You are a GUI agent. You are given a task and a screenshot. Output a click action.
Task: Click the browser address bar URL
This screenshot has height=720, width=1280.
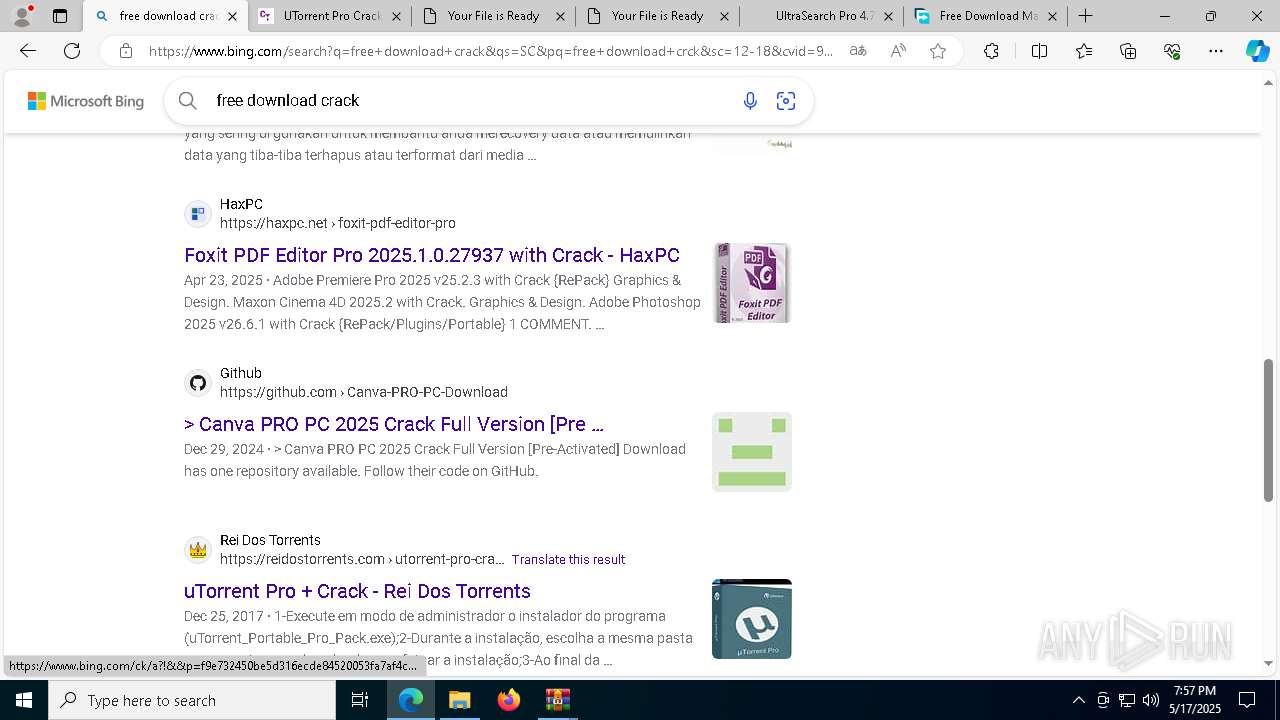point(490,51)
